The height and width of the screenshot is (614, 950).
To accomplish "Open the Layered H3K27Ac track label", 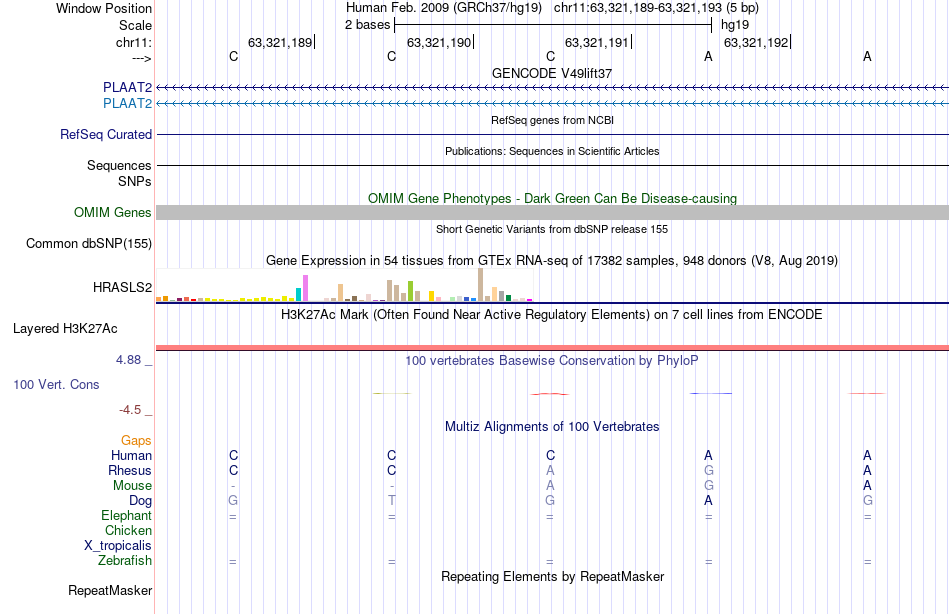I will pos(65,329).
